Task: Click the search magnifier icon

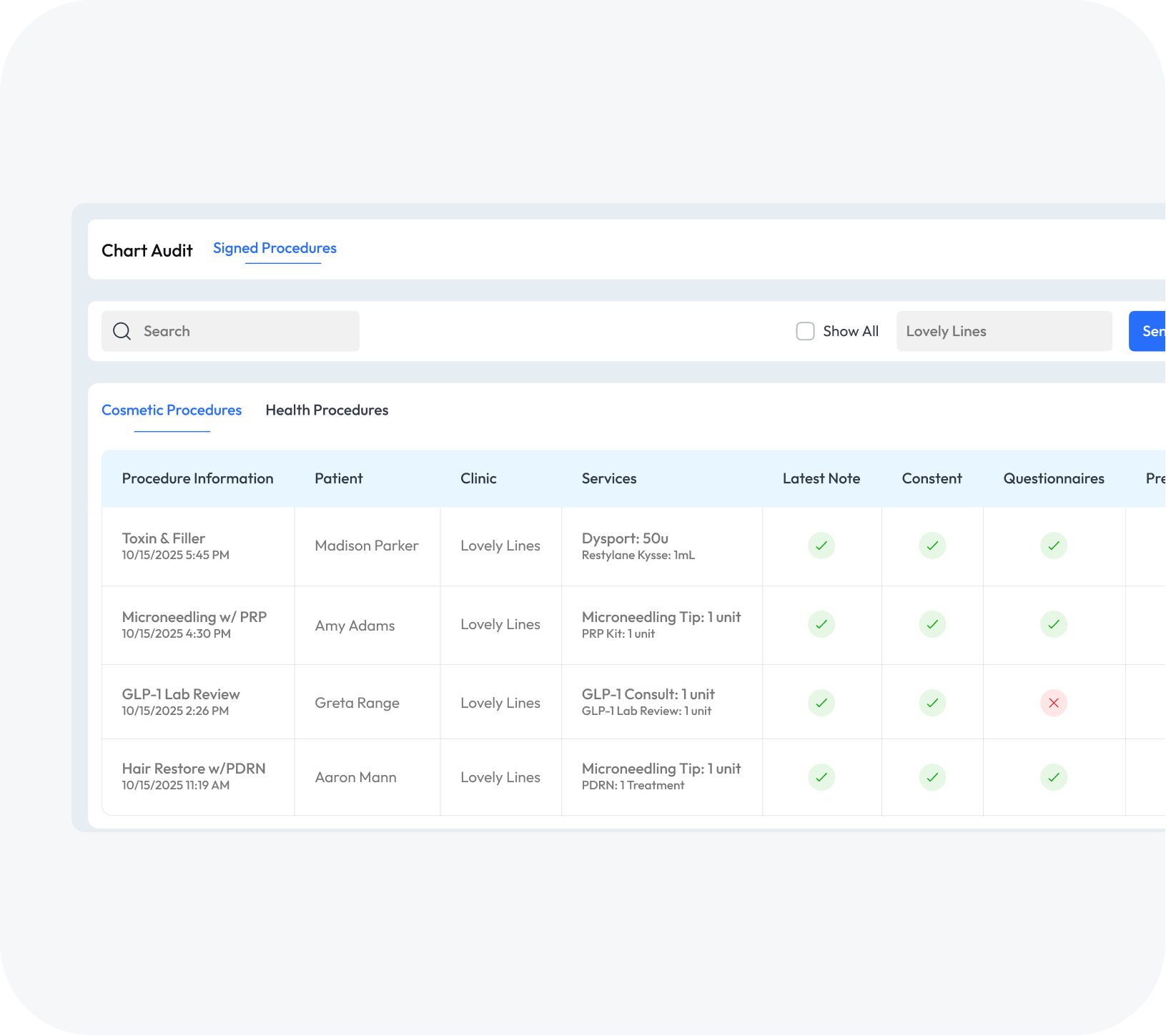Action: 122,331
